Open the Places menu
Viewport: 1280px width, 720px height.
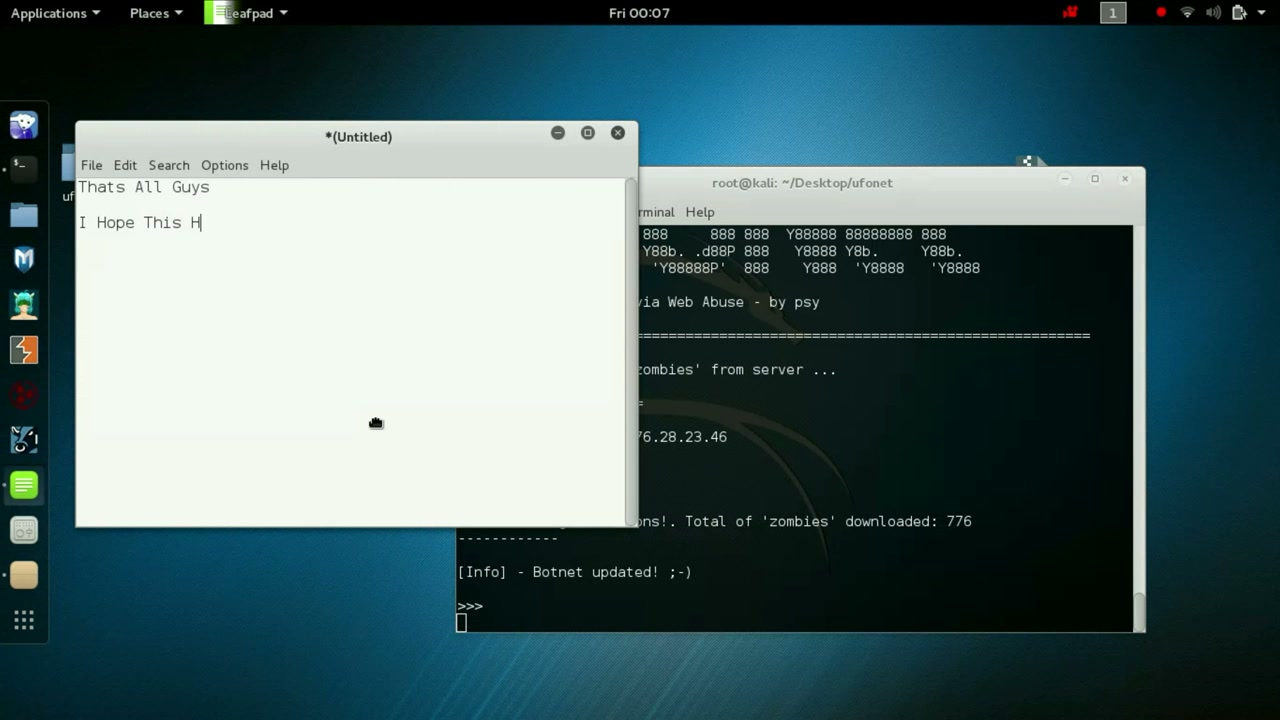[156, 13]
